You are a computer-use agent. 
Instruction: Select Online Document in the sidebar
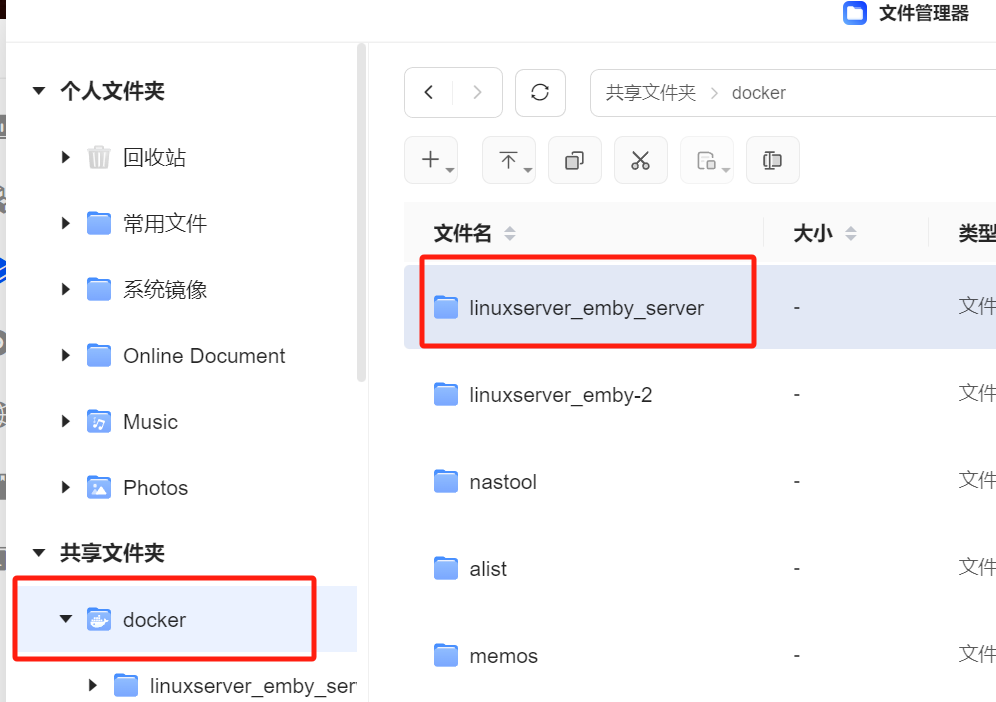pyautogui.click(x=204, y=356)
